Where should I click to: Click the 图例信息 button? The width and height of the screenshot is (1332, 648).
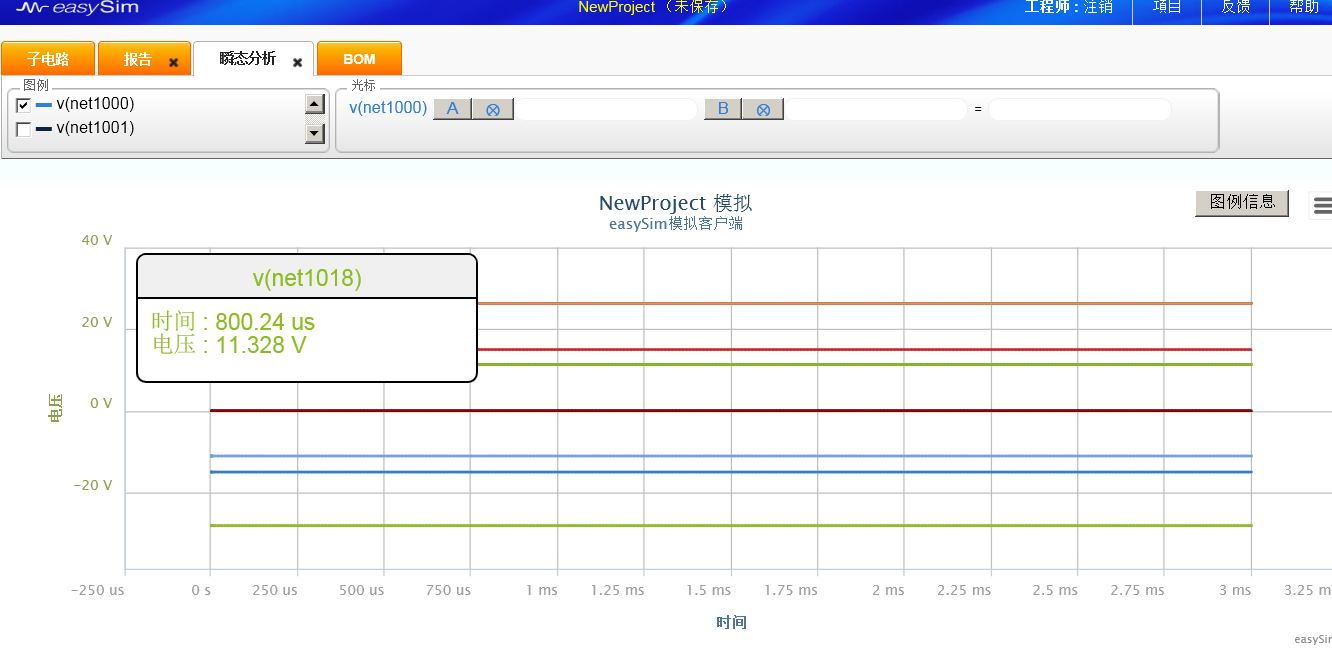pyautogui.click(x=1242, y=202)
